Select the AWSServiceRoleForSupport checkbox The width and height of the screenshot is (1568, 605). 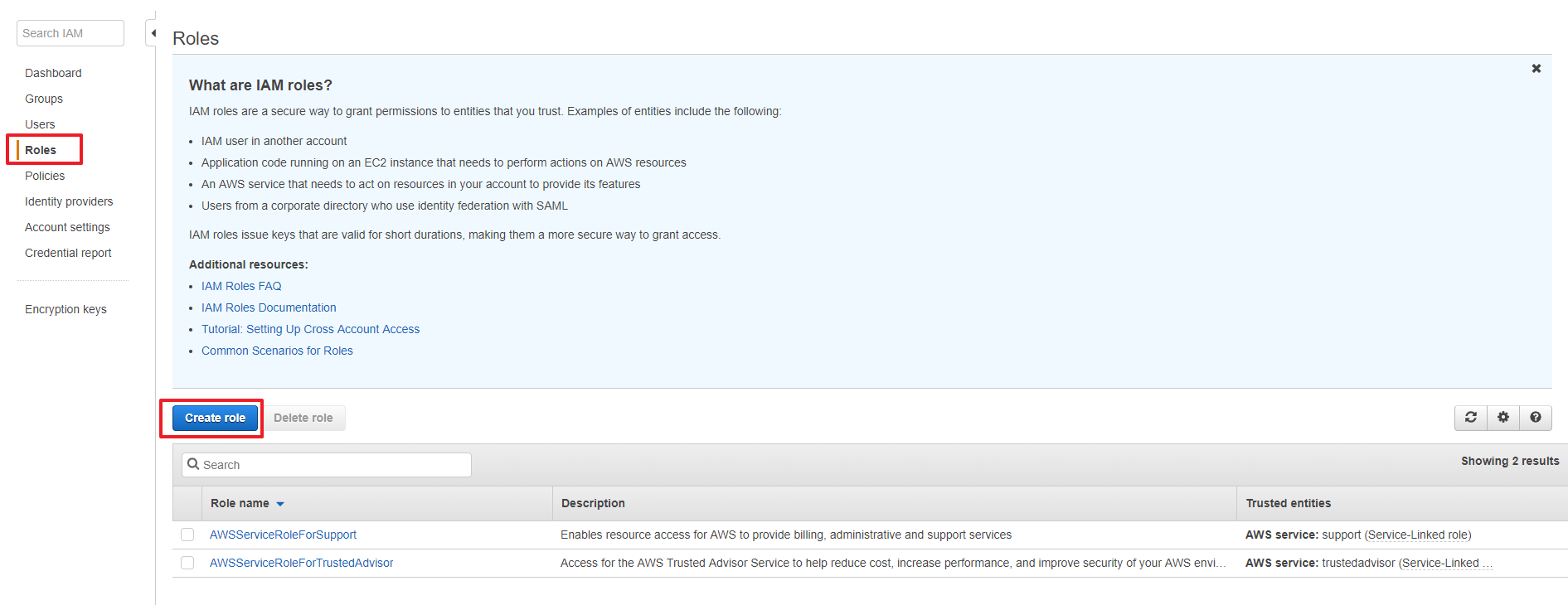coord(187,535)
